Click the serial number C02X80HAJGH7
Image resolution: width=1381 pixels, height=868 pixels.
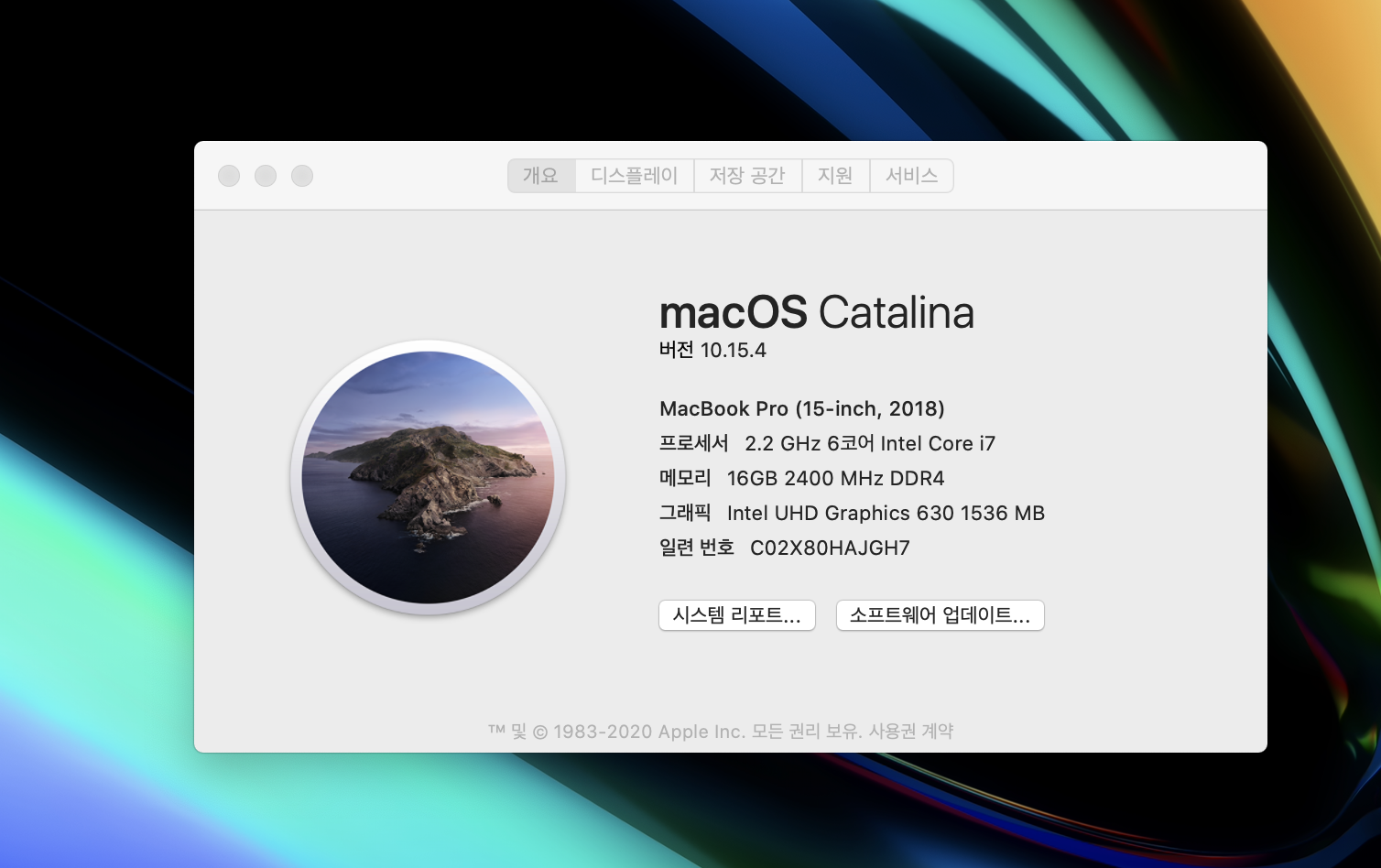[x=830, y=548]
